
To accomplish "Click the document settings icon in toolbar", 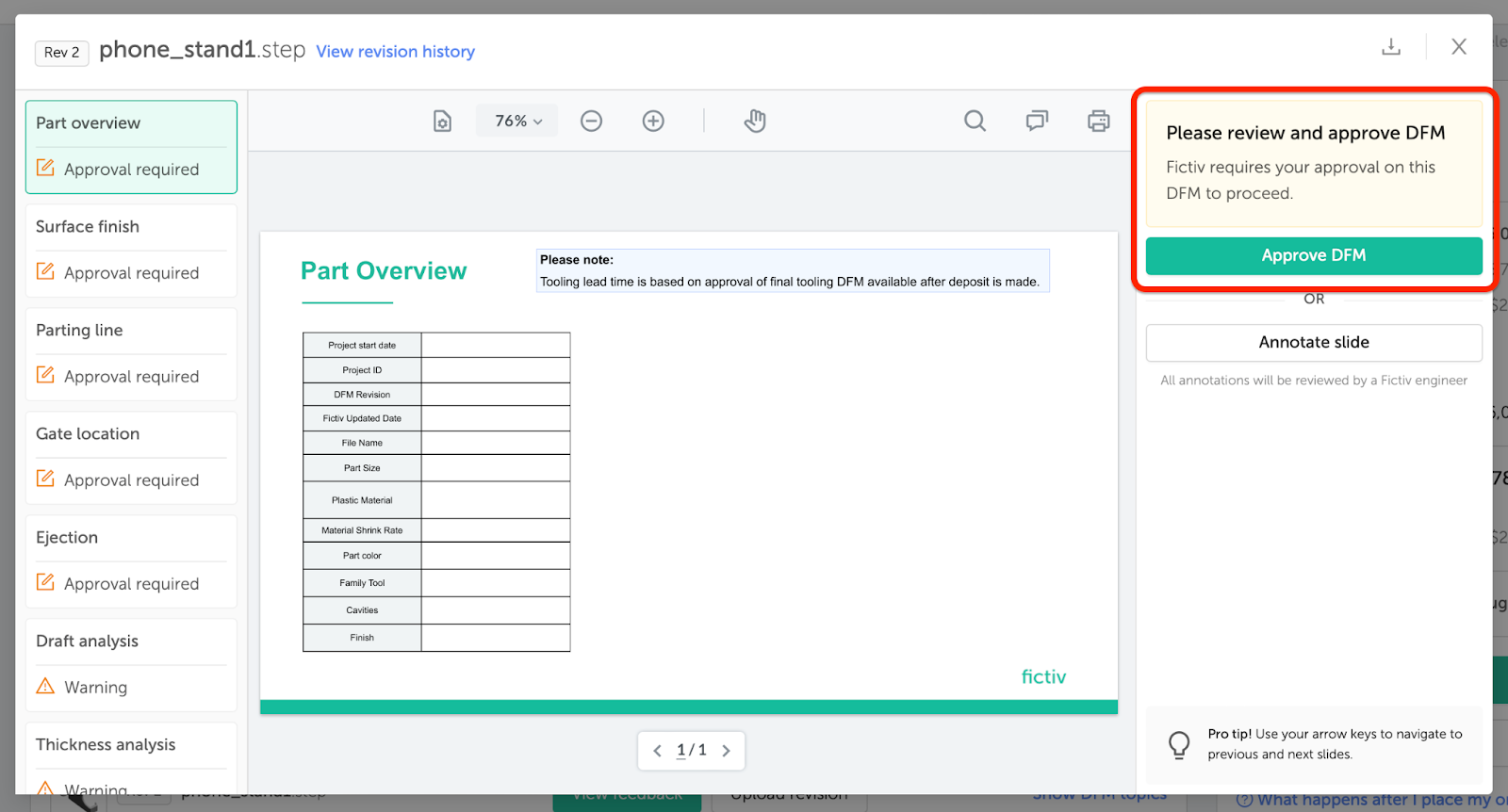I will [x=442, y=121].
